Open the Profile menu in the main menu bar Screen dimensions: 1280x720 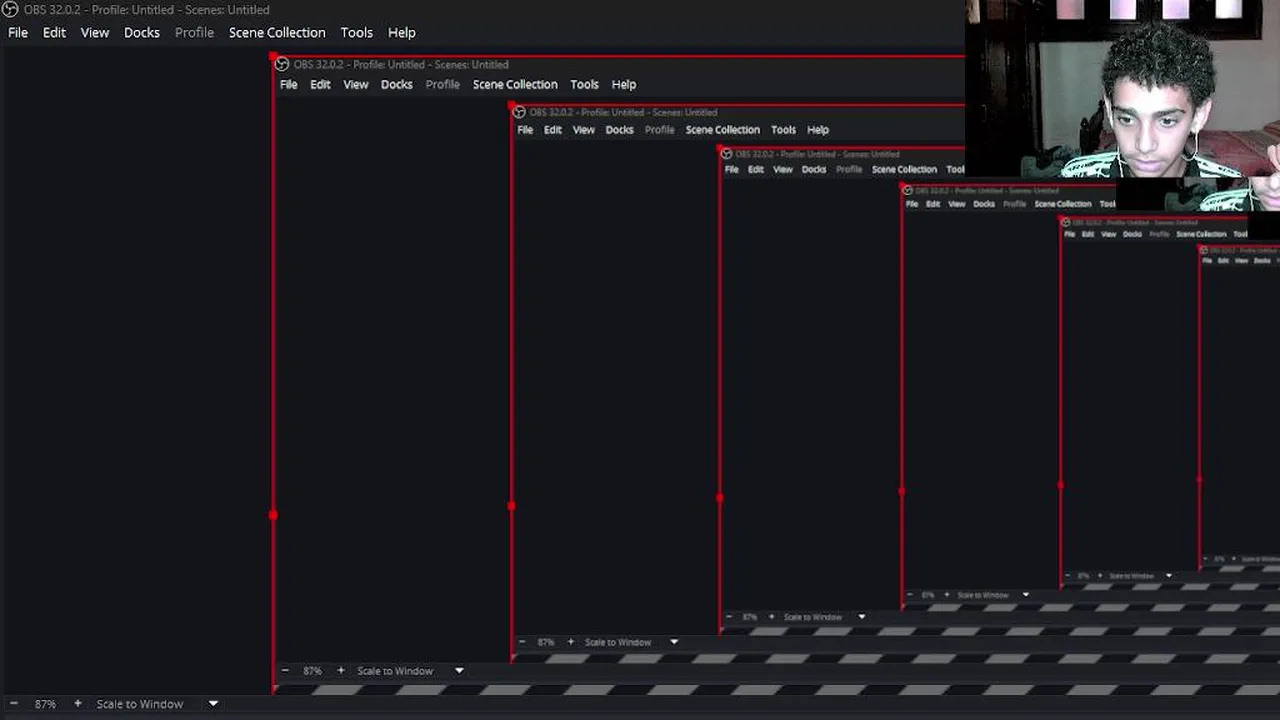194,32
